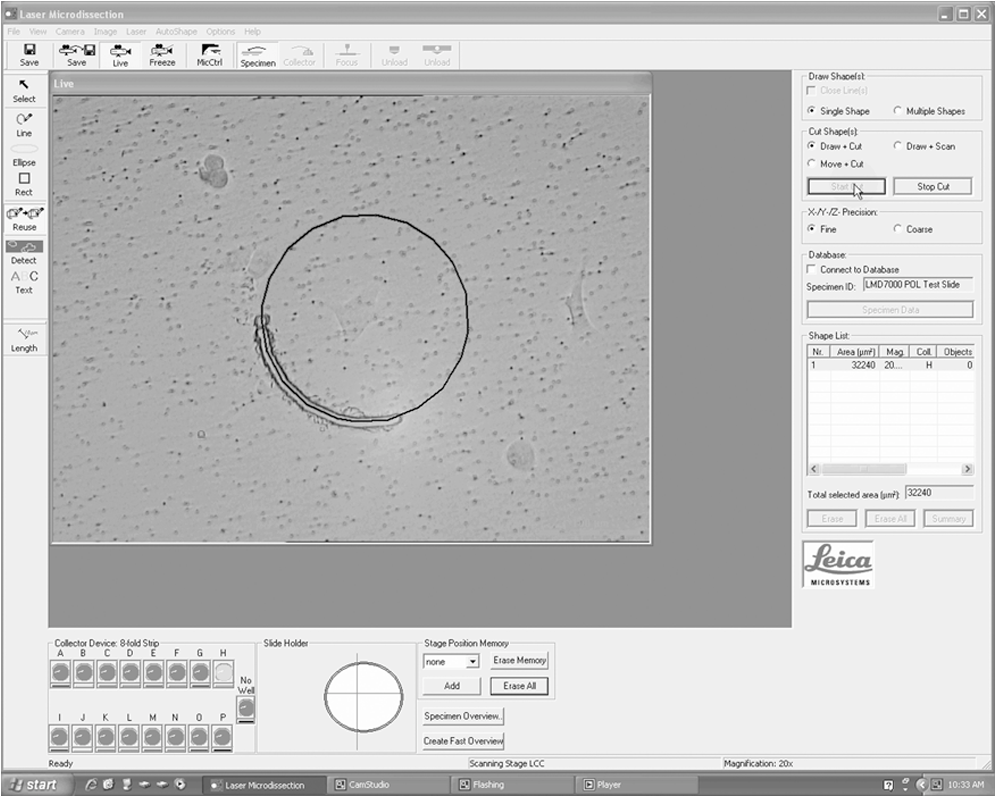Select collector well A
The height and width of the screenshot is (797, 996).
coord(60,673)
